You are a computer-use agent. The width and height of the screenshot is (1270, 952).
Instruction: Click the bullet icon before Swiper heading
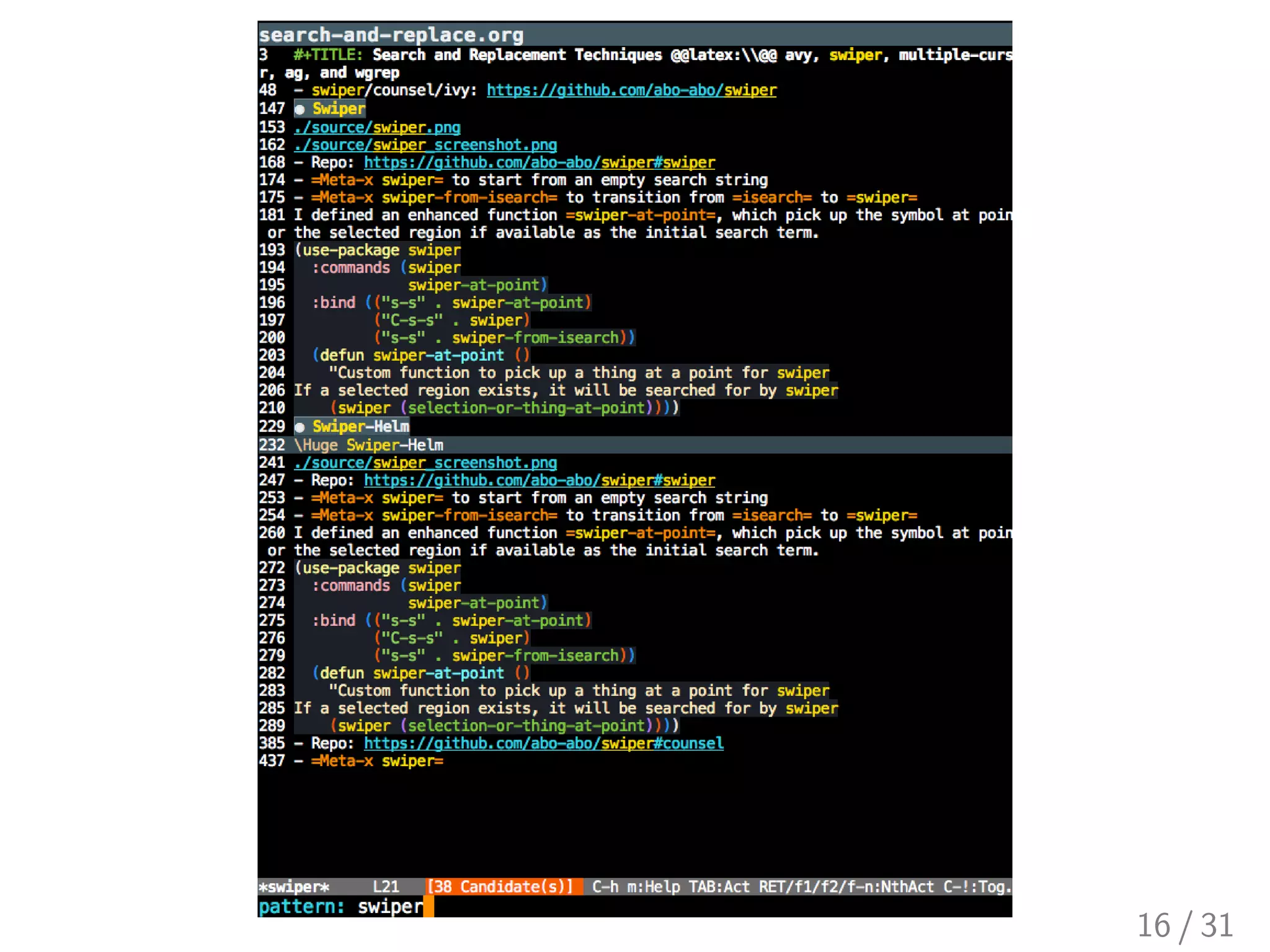point(300,110)
